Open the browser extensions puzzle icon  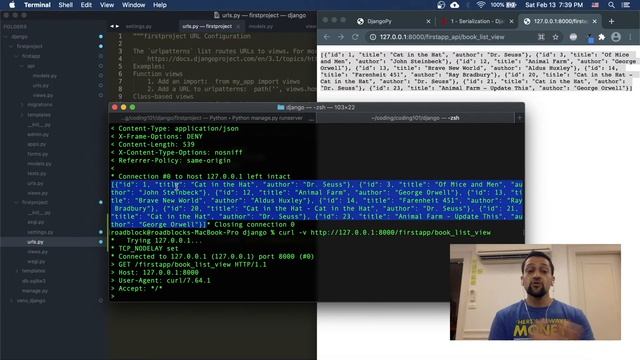[602, 37]
